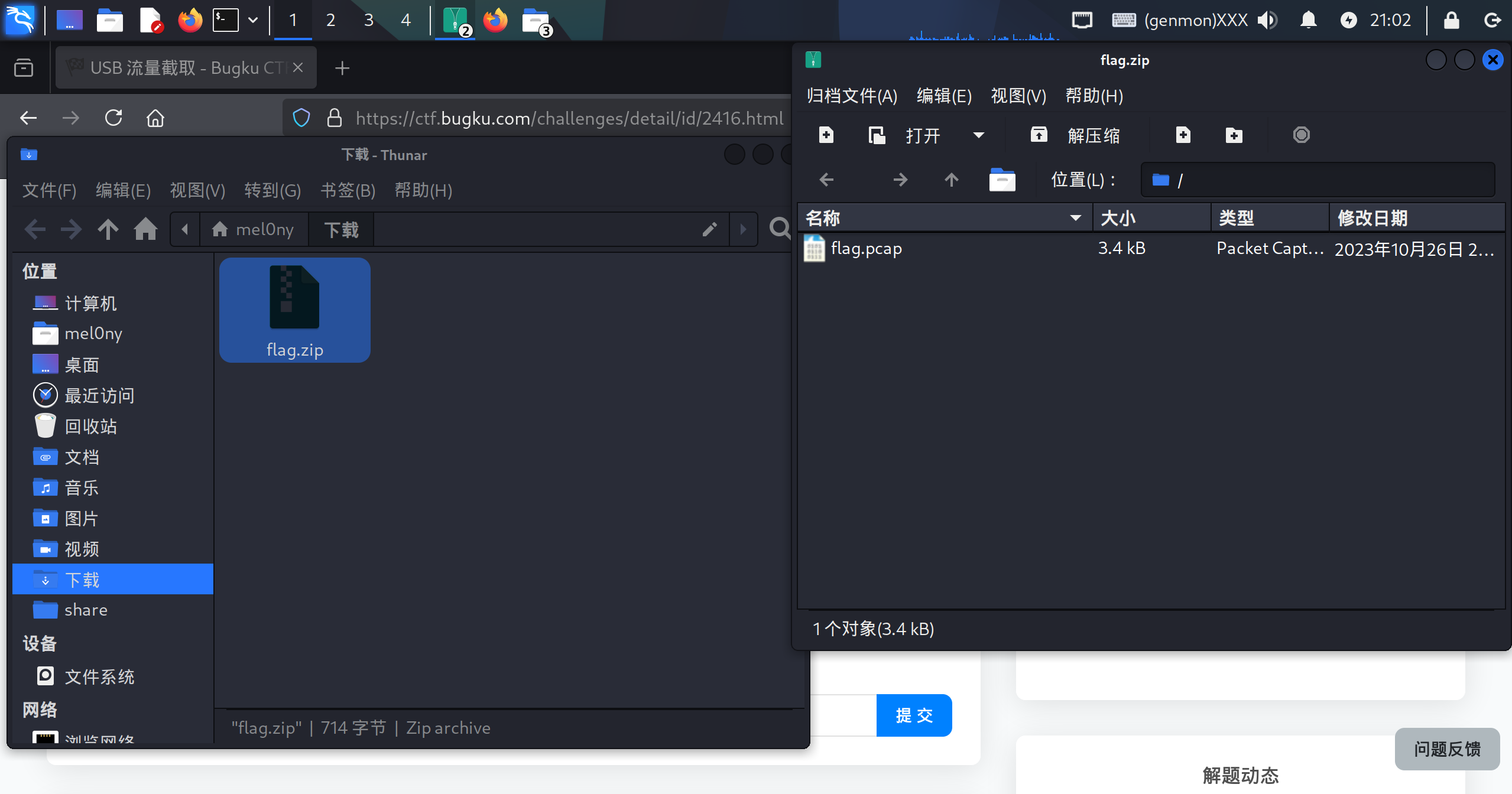Click the path bar left scroll arrow
This screenshot has width=1512, height=794.
tap(184, 229)
